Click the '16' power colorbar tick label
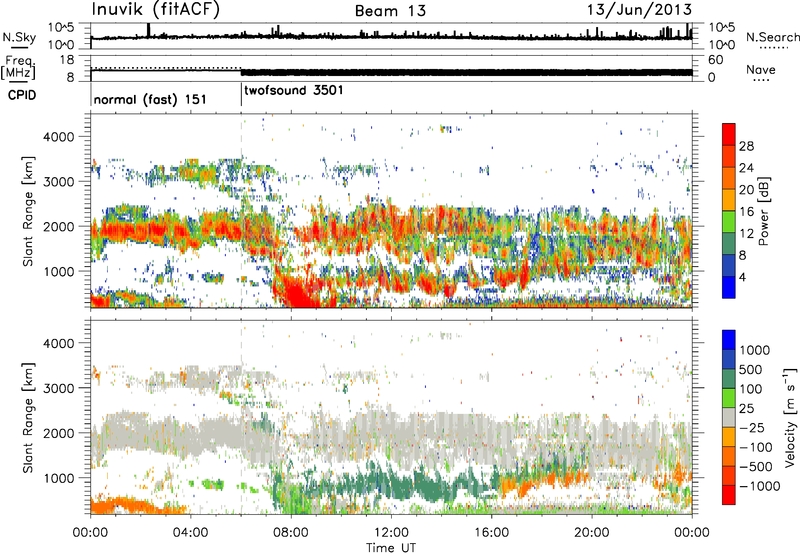This screenshot has height=554, width=800. pyautogui.click(x=746, y=212)
